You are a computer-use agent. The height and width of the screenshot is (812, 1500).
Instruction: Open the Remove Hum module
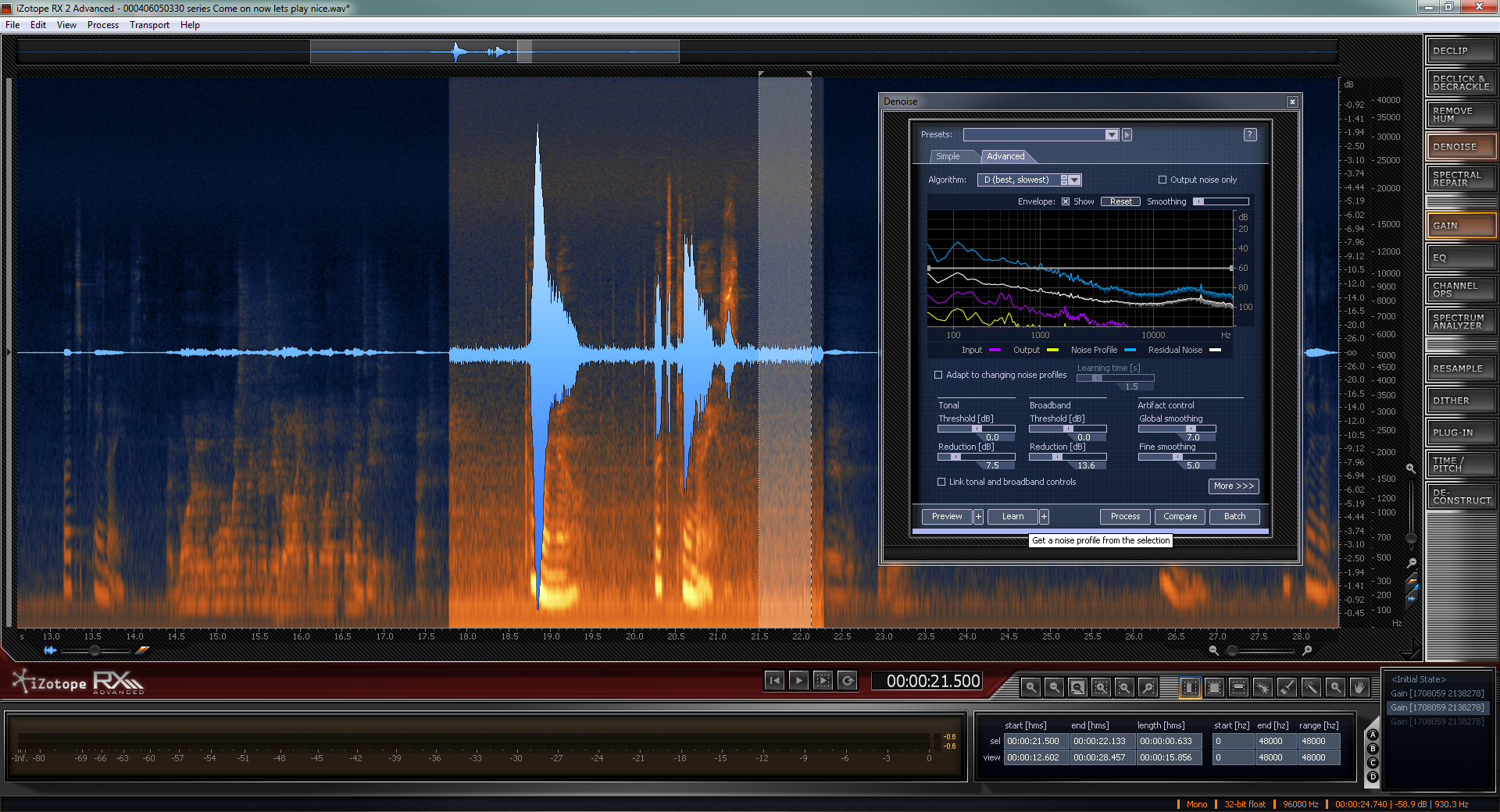coord(1461,115)
